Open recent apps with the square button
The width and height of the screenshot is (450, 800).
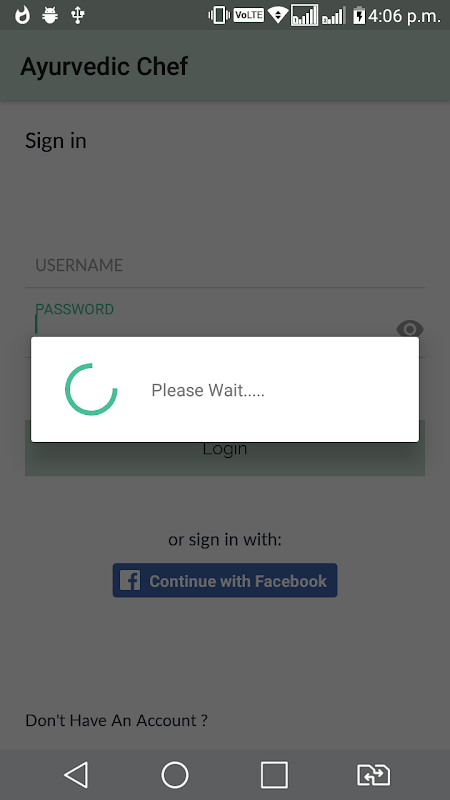274,774
